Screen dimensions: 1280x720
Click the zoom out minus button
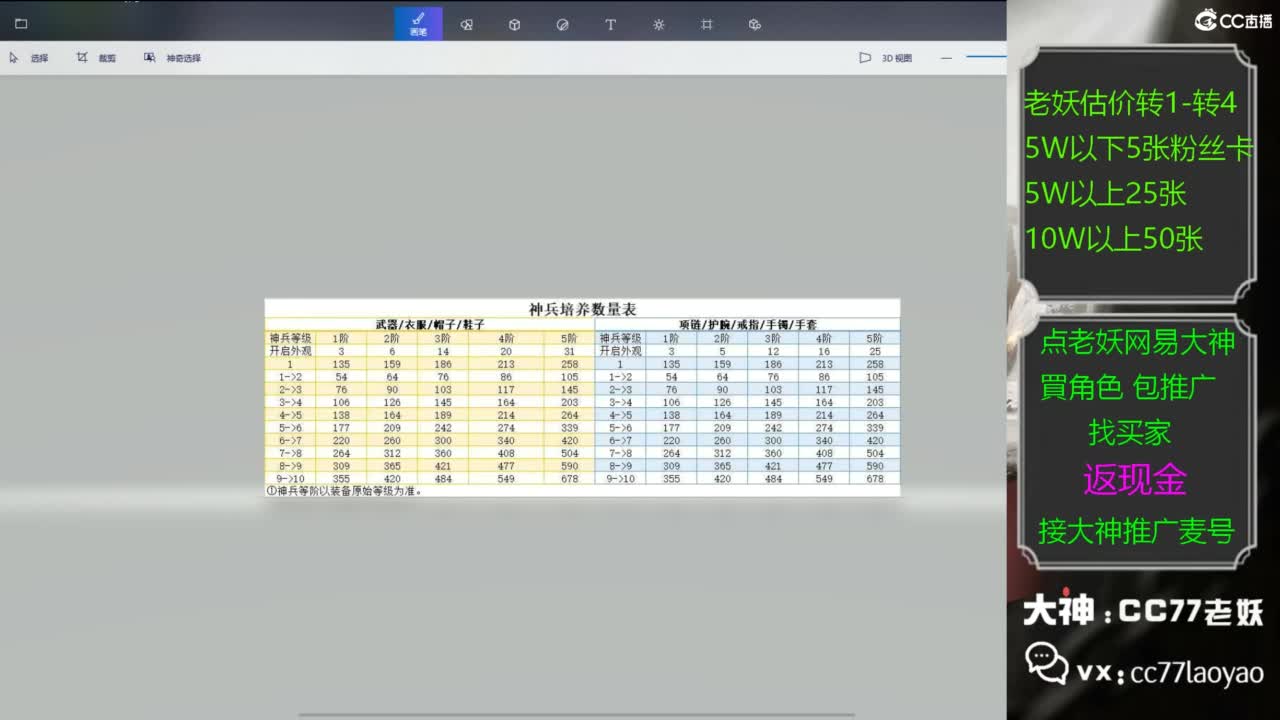(x=946, y=58)
